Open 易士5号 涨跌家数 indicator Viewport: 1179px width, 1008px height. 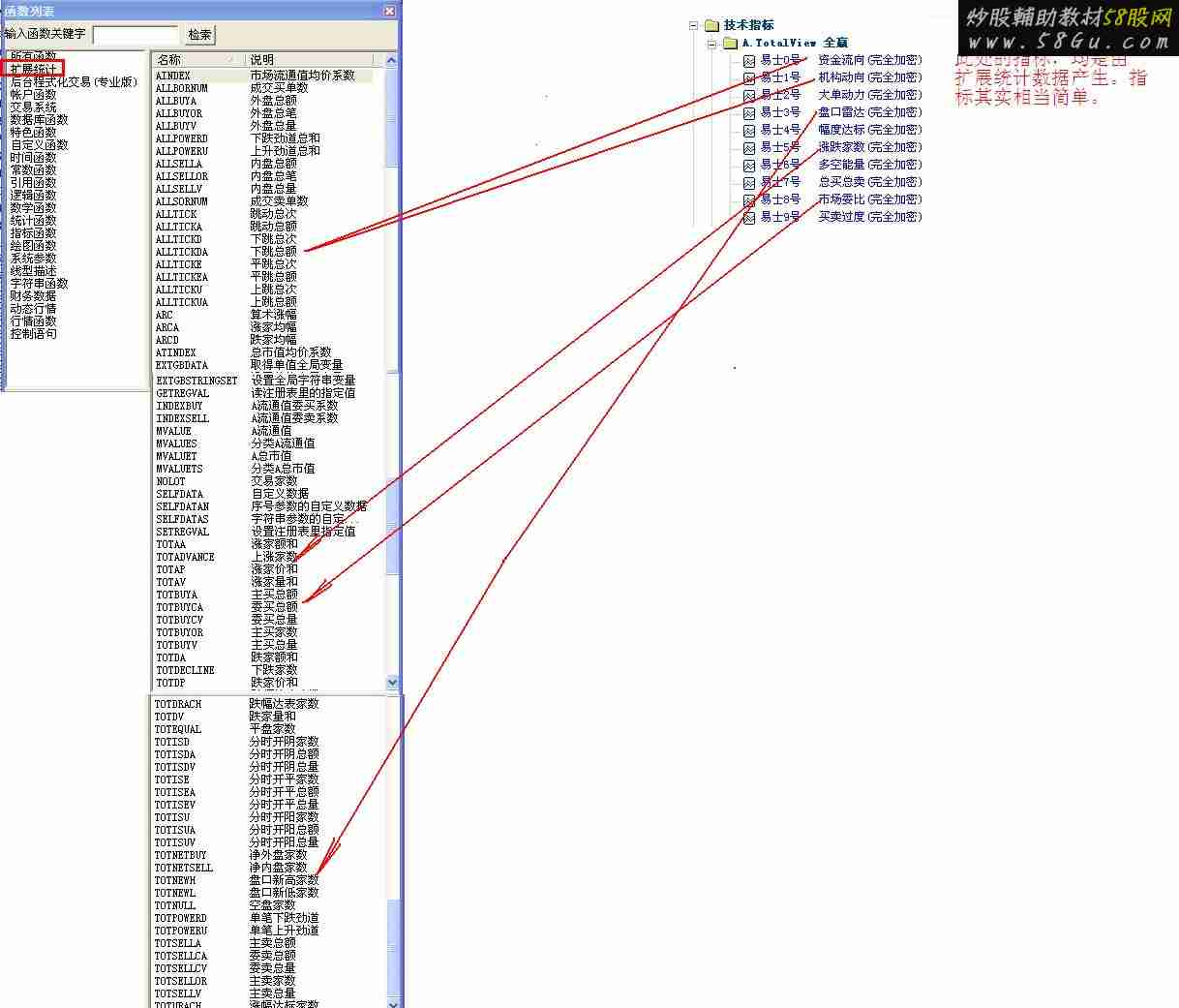(x=840, y=147)
